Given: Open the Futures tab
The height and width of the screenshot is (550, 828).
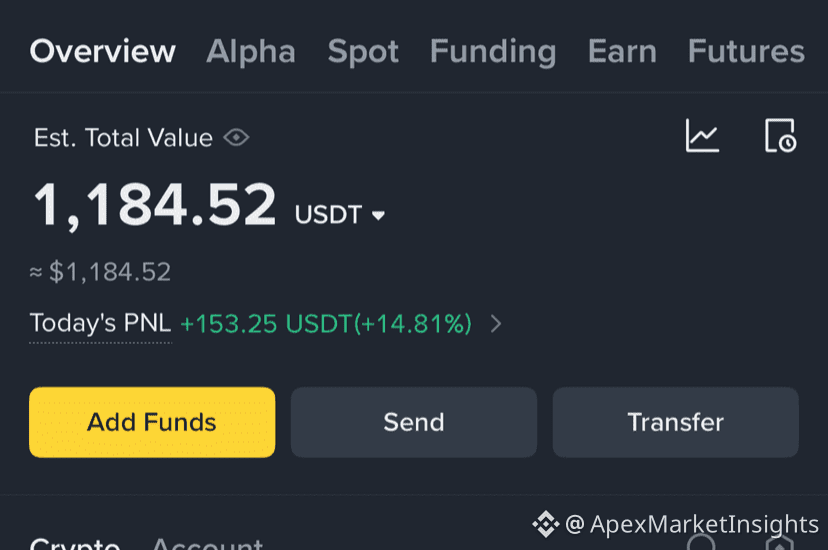Looking at the screenshot, I should pyautogui.click(x=746, y=51).
